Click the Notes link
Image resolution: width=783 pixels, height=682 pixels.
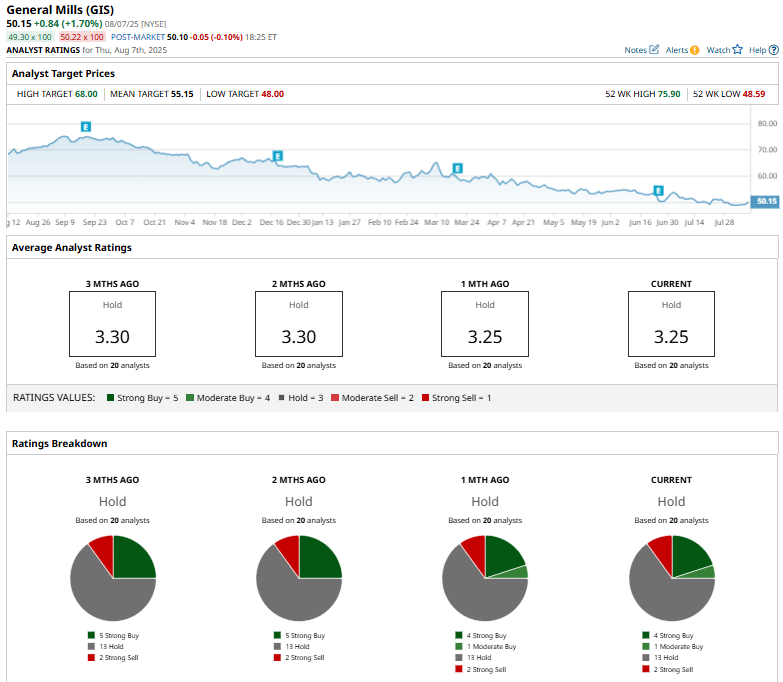pos(635,50)
